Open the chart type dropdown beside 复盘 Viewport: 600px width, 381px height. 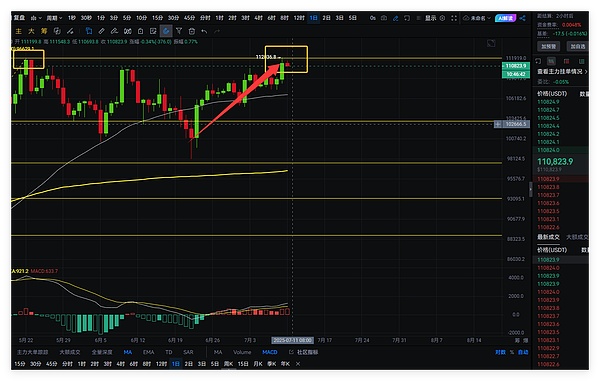click(36, 18)
